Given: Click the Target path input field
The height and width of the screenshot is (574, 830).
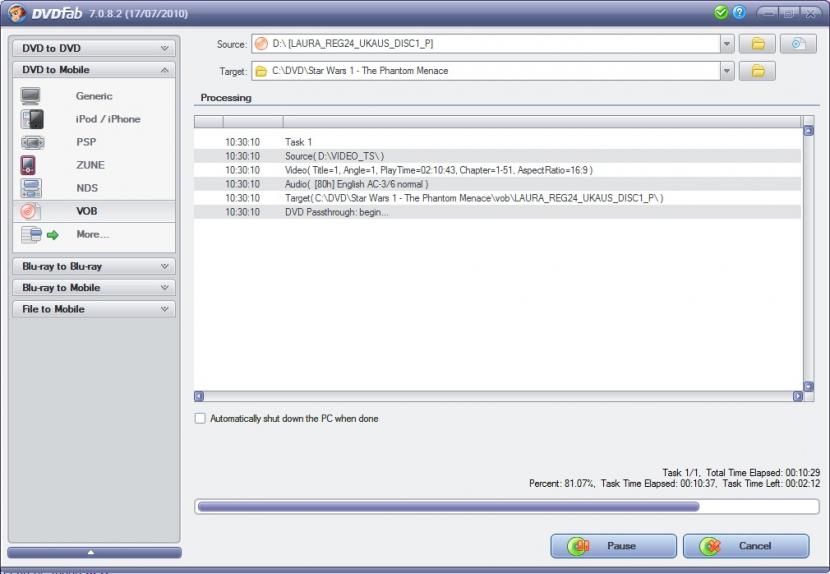Looking at the screenshot, I should tap(486, 70).
